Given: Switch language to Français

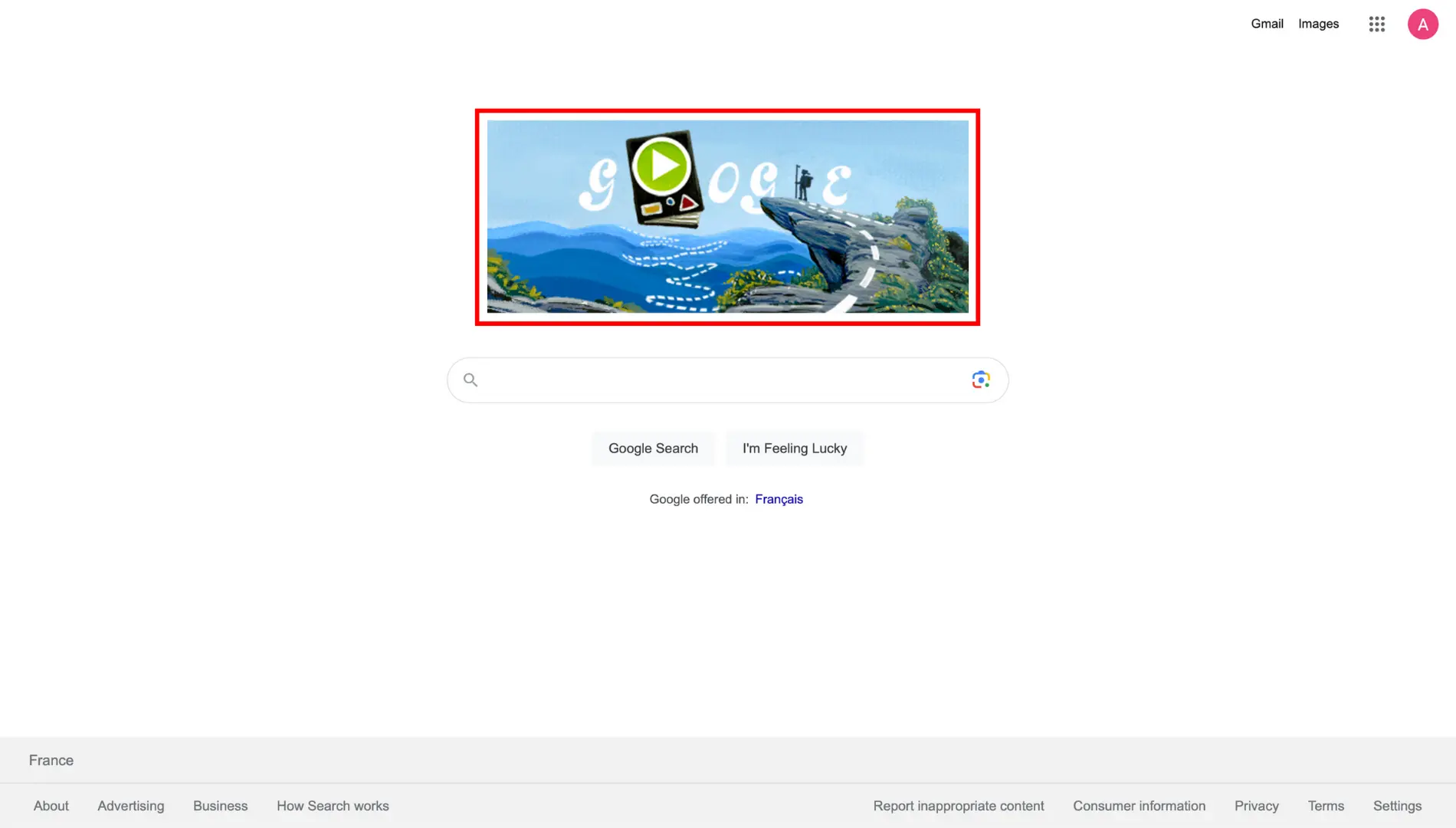Looking at the screenshot, I should (x=779, y=499).
